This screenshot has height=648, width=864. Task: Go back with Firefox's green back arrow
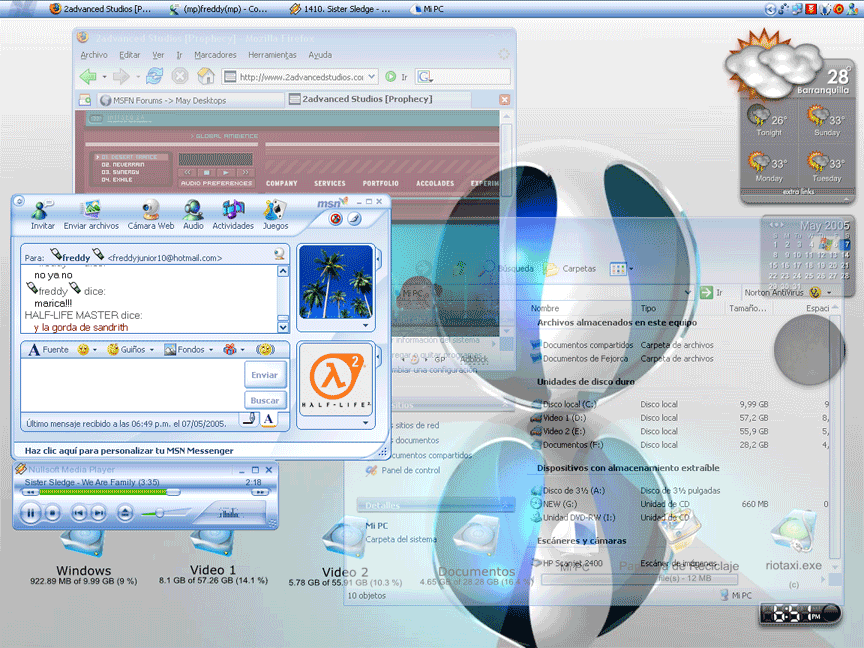88,77
